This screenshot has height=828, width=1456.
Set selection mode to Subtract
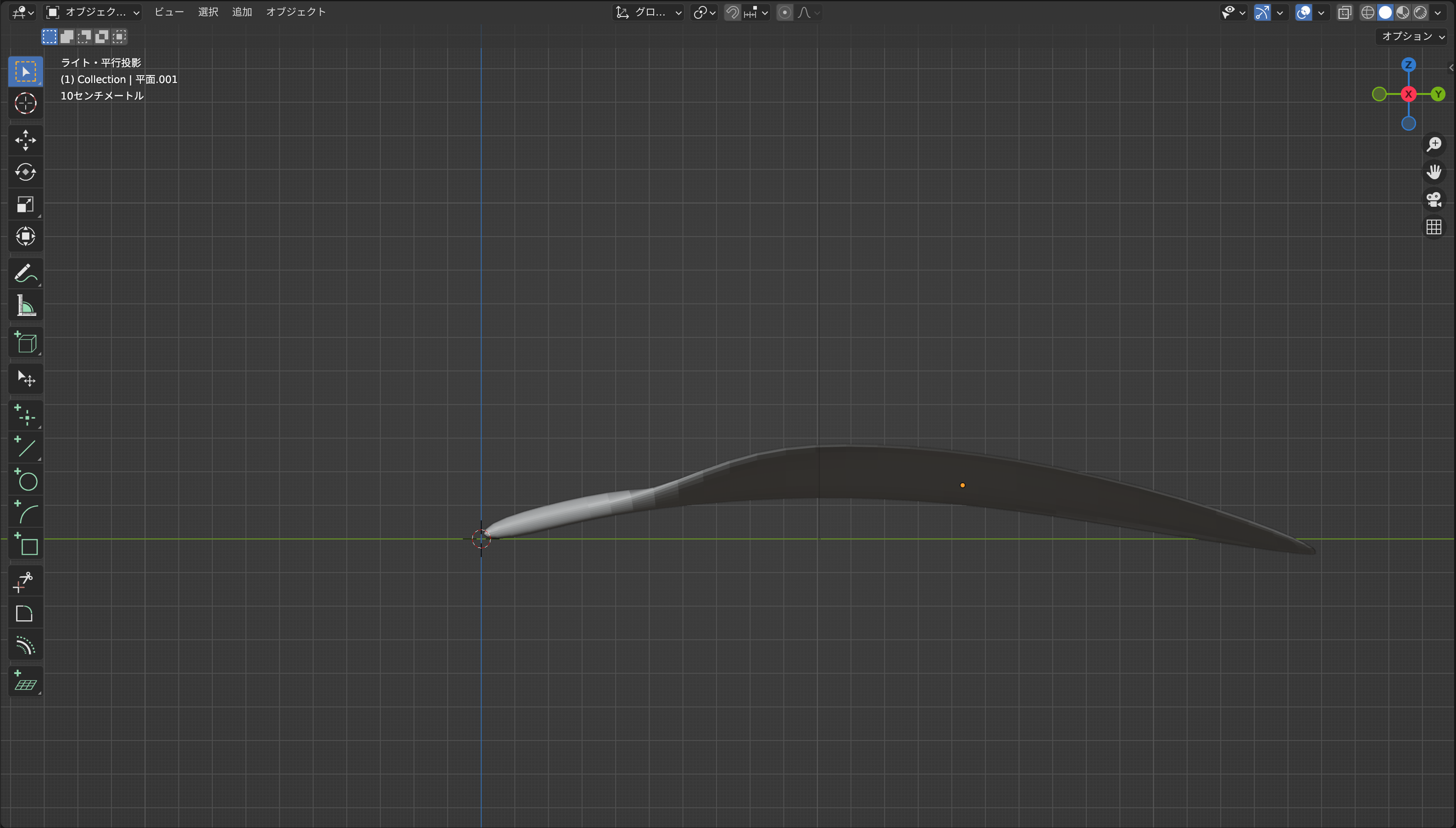84,37
